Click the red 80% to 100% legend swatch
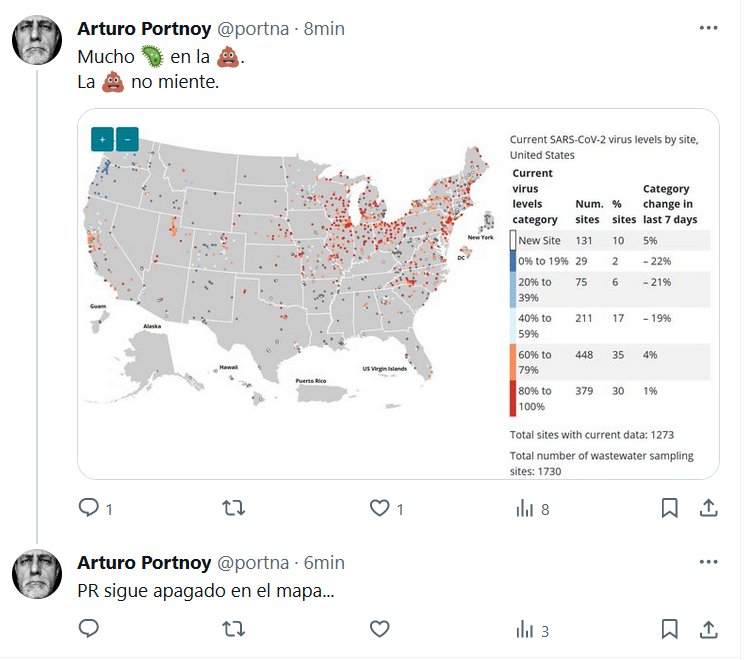Viewport: 748px width, 660px height. tap(513, 398)
